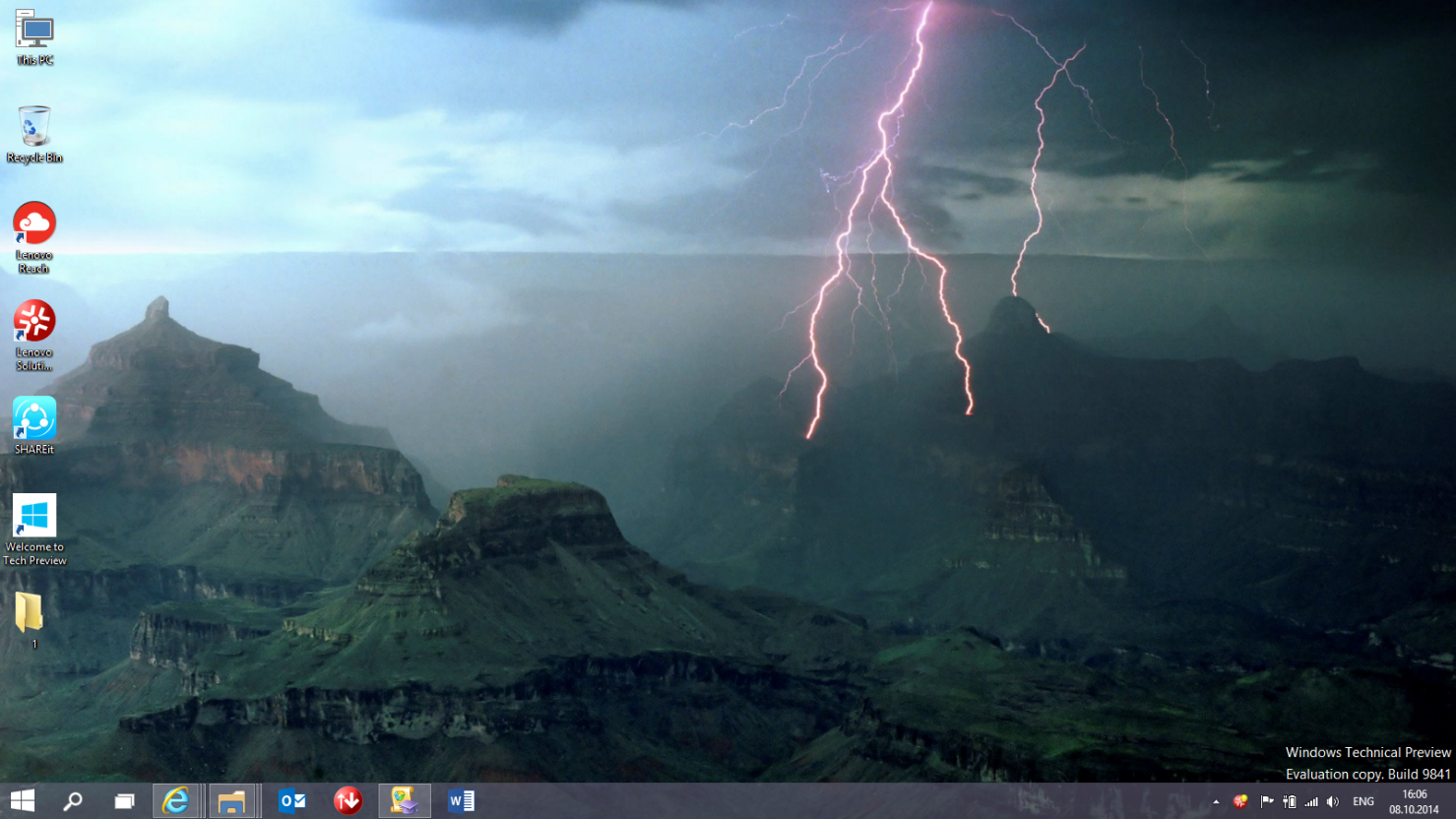Open the Start menu
1456x819 pixels.
tap(23, 801)
